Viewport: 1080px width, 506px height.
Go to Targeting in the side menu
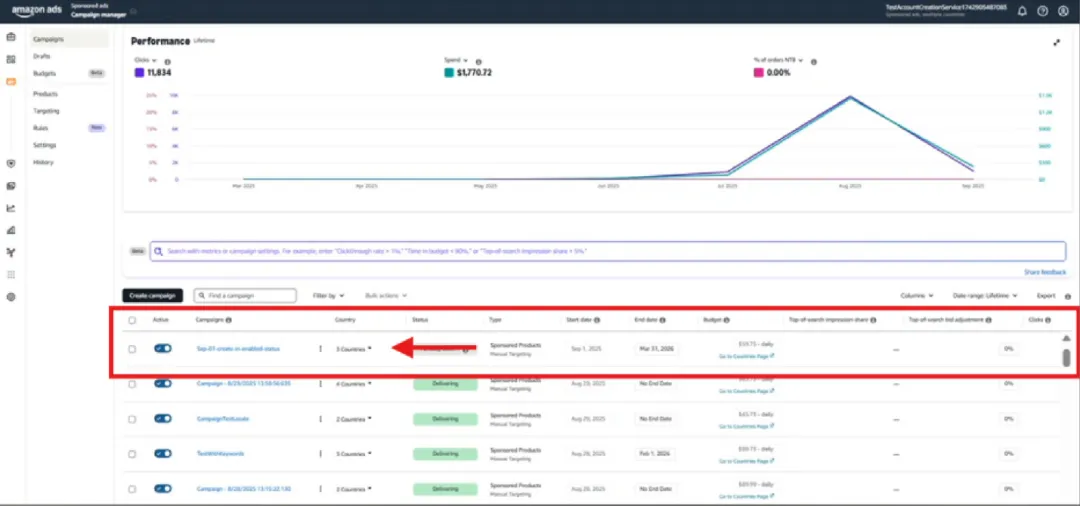click(46, 111)
